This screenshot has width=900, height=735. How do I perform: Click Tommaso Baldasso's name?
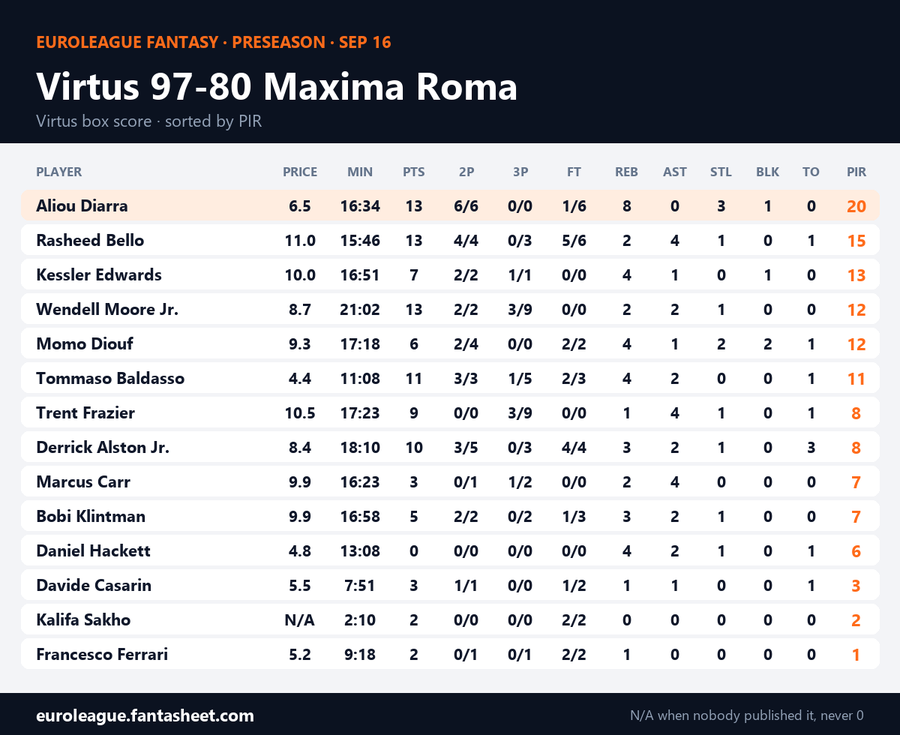click(x=110, y=378)
